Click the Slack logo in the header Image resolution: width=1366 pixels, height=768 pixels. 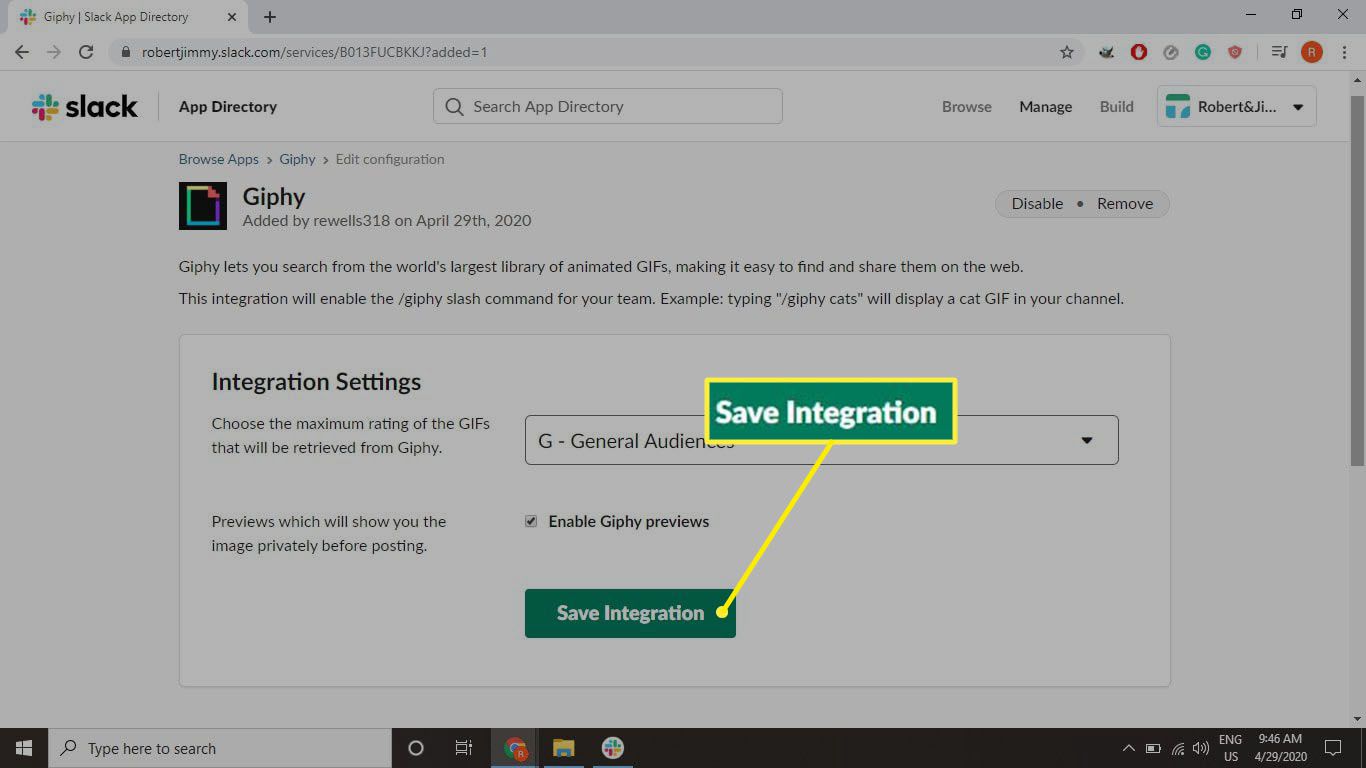point(84,107)
